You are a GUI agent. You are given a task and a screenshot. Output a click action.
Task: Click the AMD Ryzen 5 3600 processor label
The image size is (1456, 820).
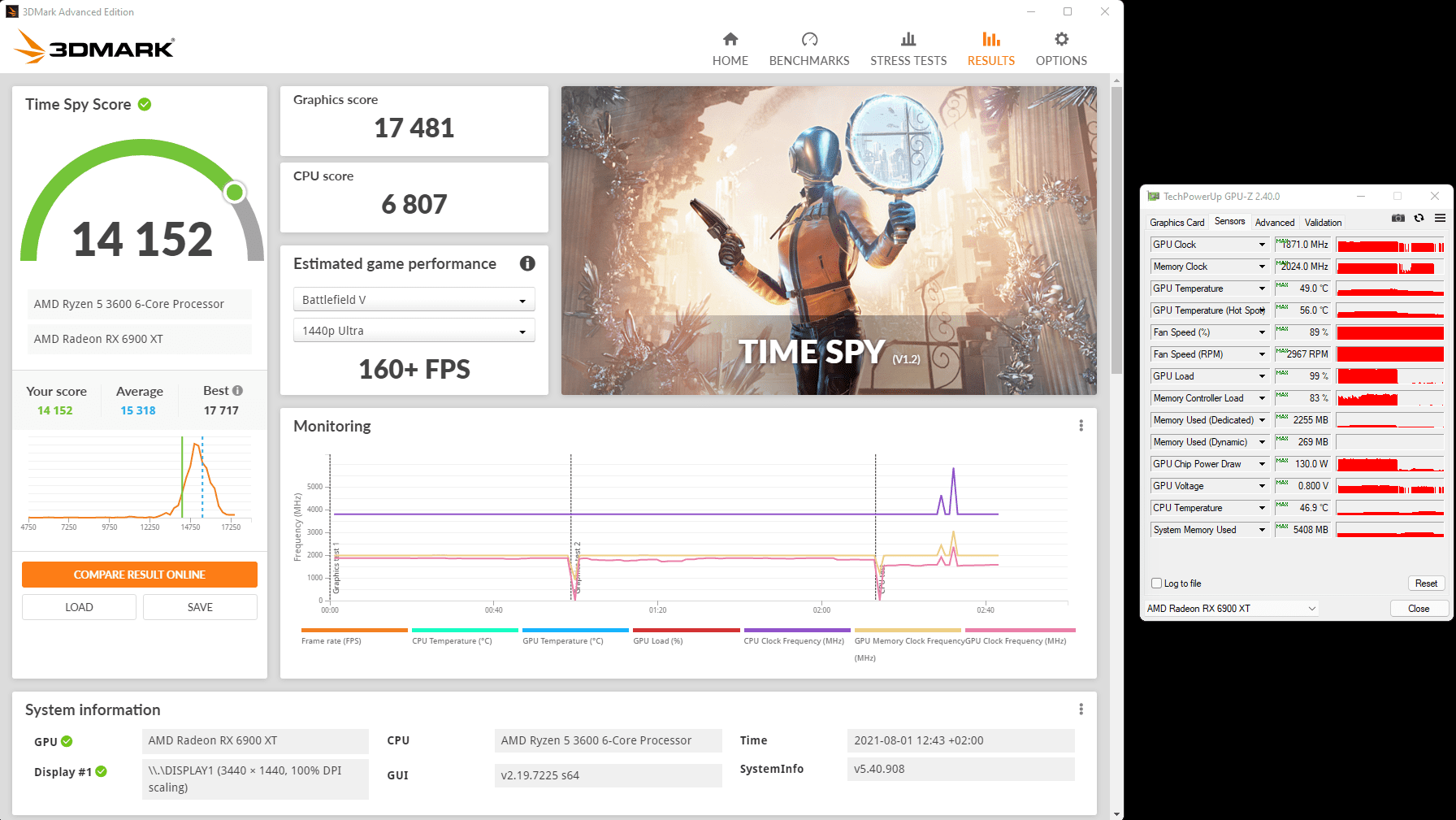(140, 304)
